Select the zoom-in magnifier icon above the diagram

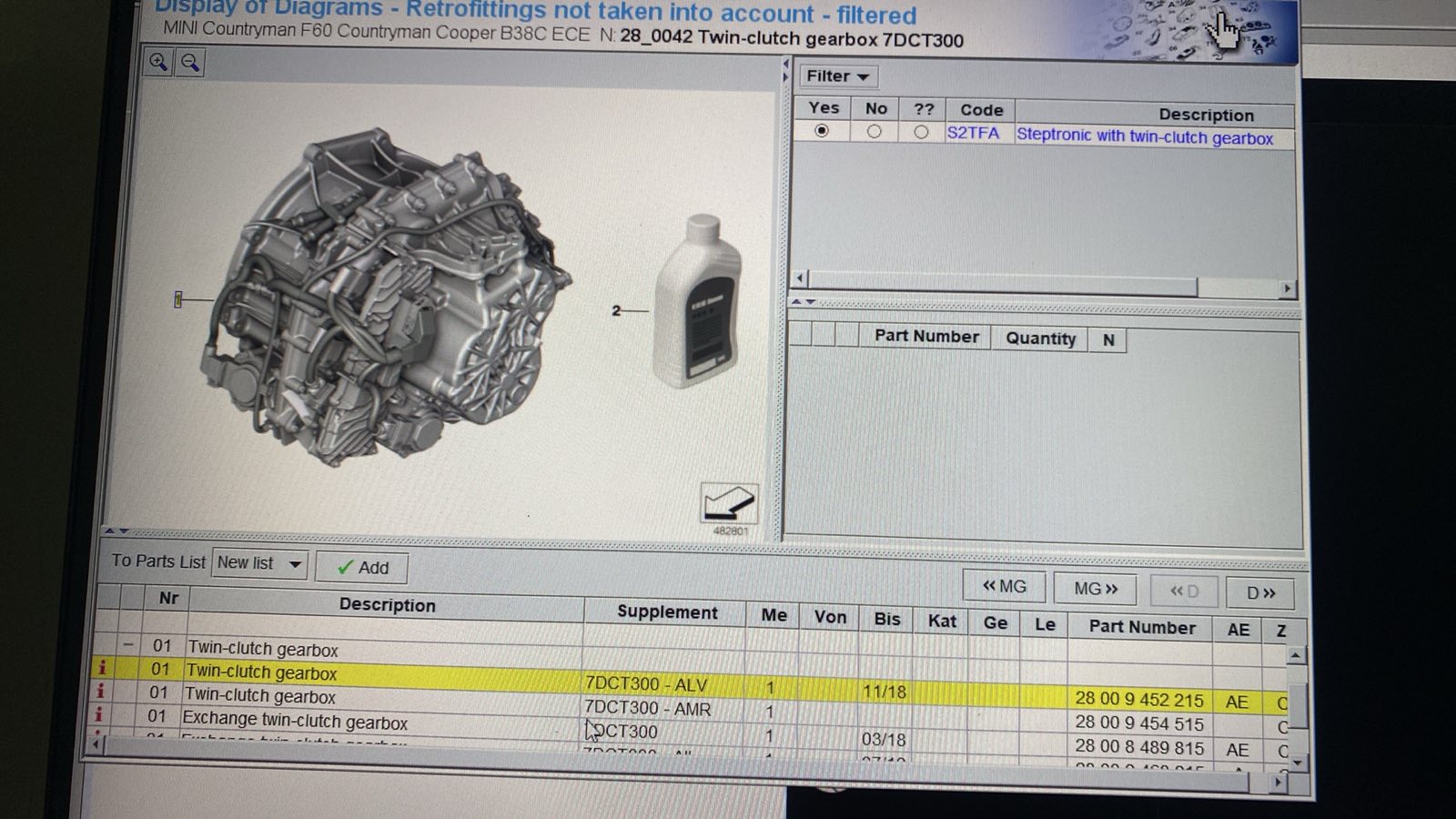pos(158,62)
